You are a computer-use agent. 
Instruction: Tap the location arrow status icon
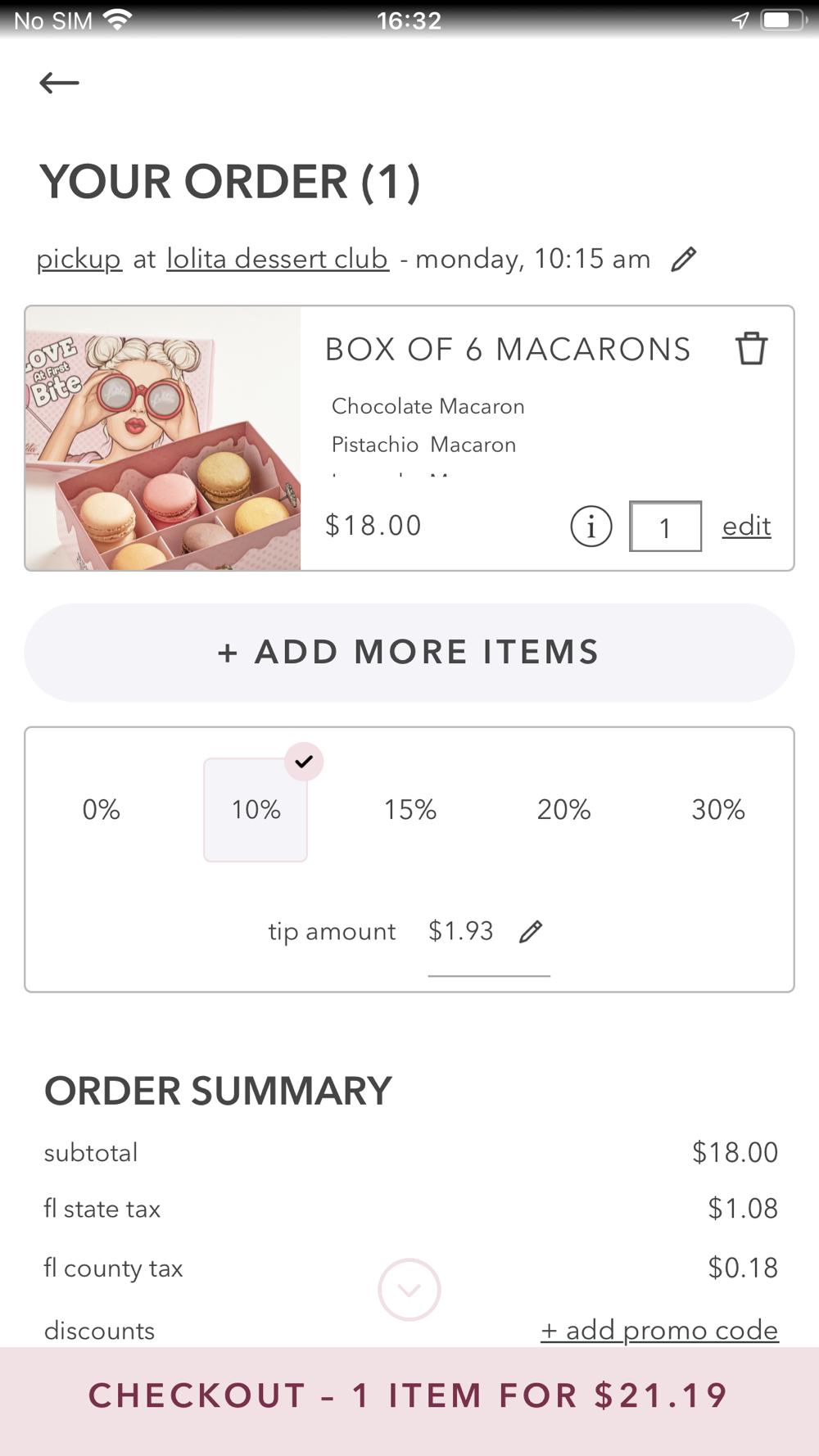[740, 20]
